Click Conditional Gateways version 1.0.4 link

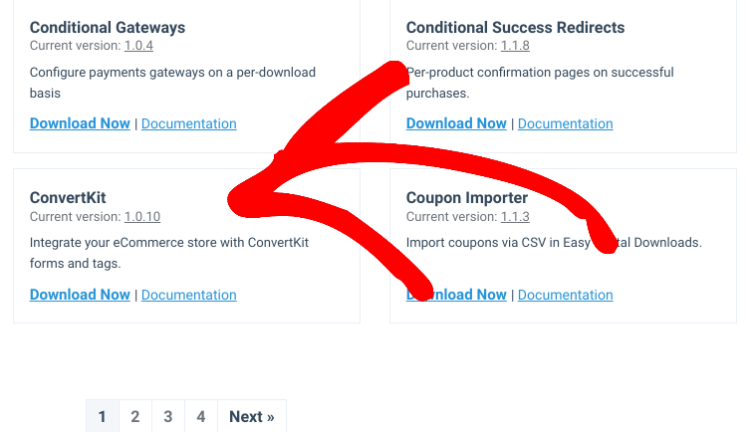tap(139, 45)
